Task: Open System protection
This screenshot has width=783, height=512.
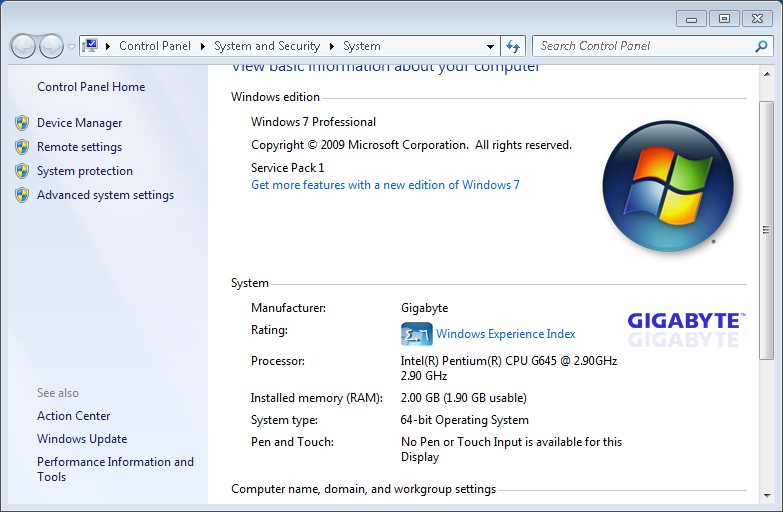Action: (85, 171)
